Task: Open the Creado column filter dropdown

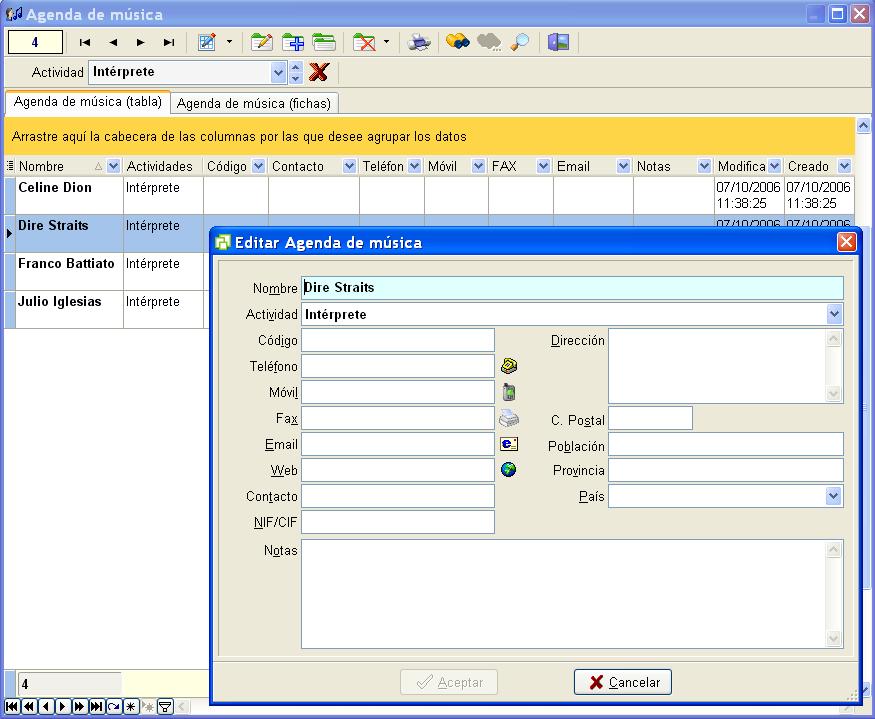Action: pos(844,166)
